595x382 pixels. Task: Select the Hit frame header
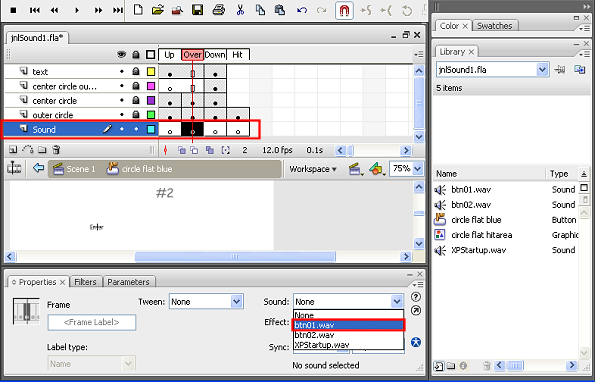[x=238, y=55]
